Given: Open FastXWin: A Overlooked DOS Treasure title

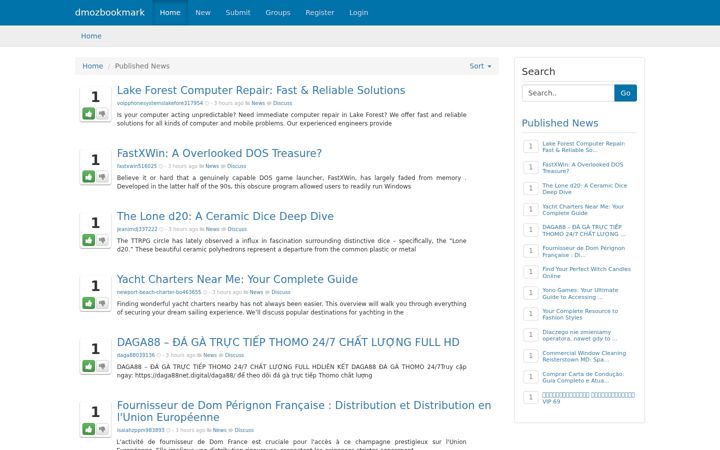Looking at the screenshot, I should pos(219,153).
